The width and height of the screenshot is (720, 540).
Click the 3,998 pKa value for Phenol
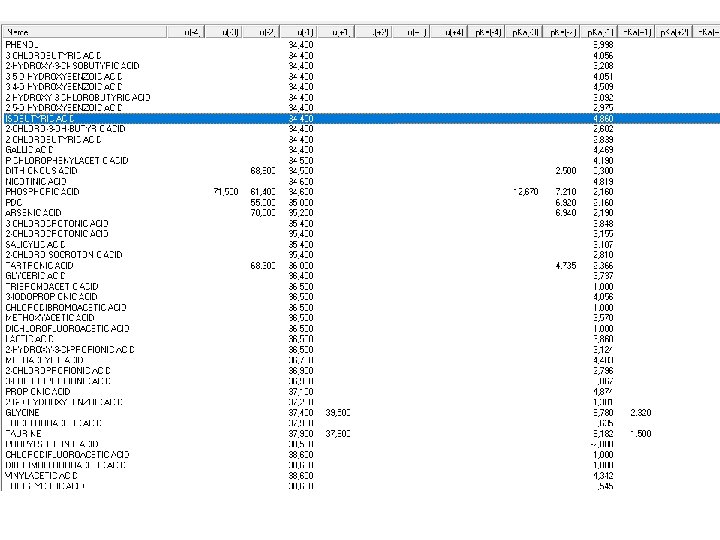603,45
